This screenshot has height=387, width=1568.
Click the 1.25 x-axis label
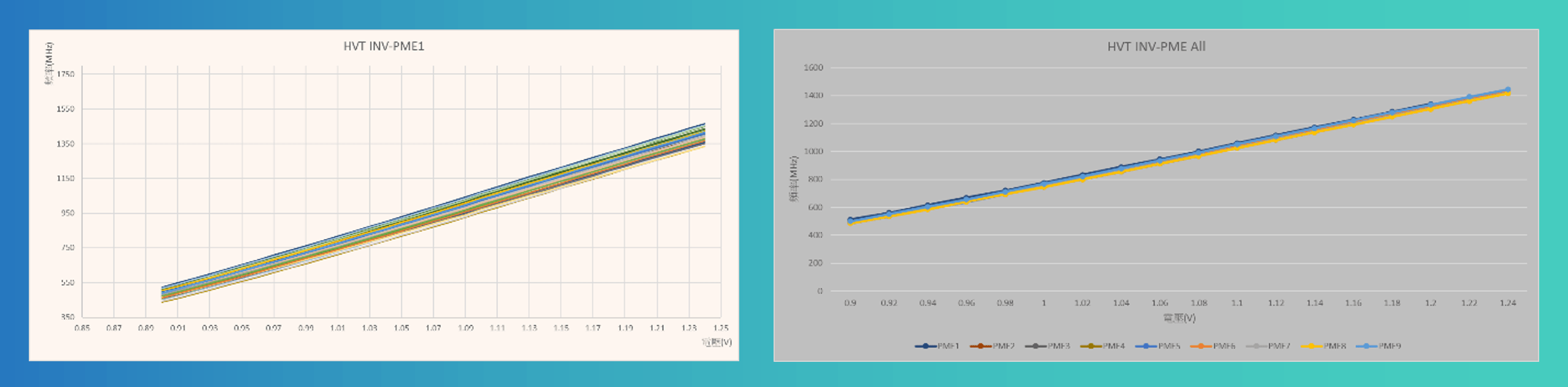[721, 328]
